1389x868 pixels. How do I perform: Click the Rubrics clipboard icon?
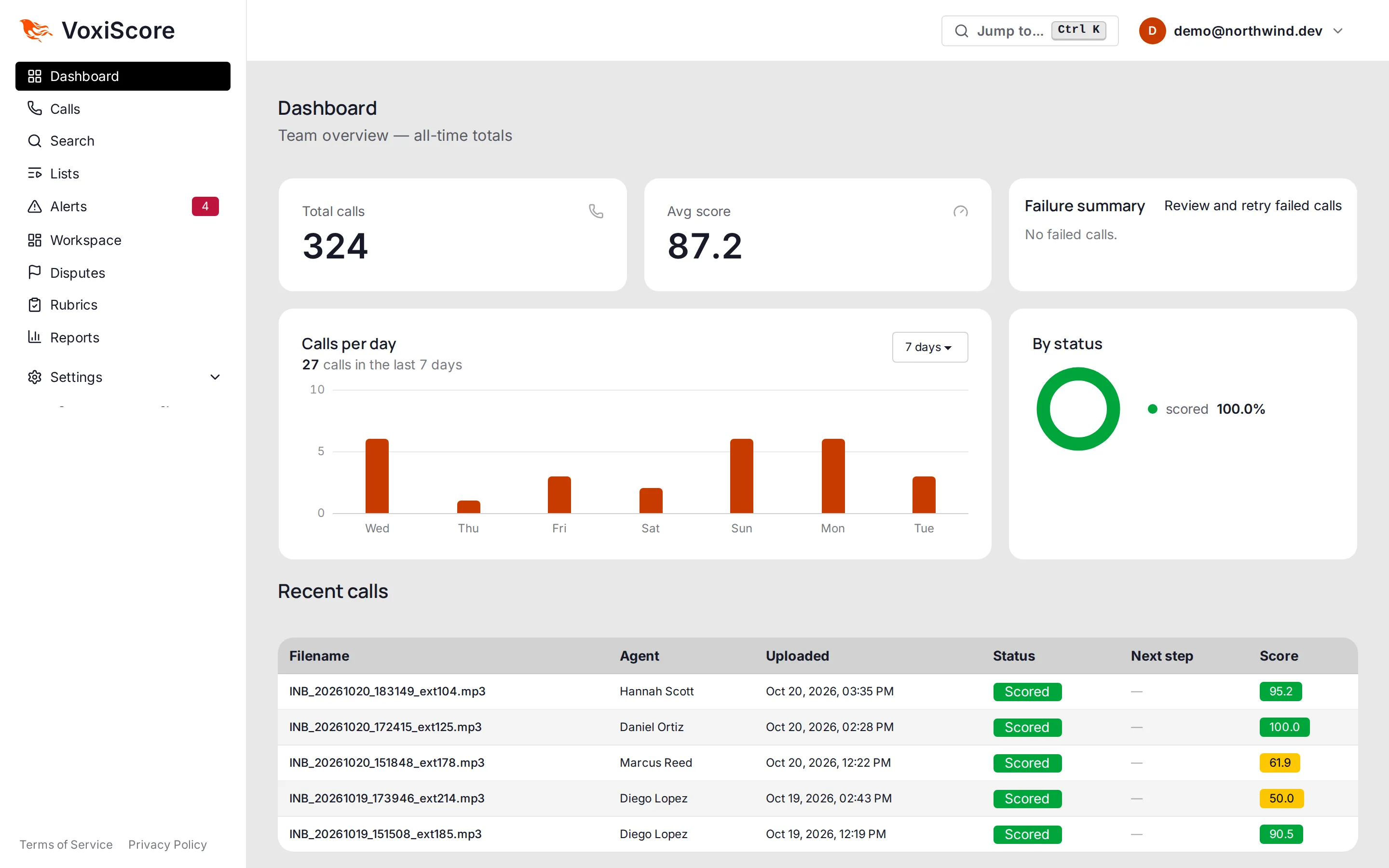[34, 305]
